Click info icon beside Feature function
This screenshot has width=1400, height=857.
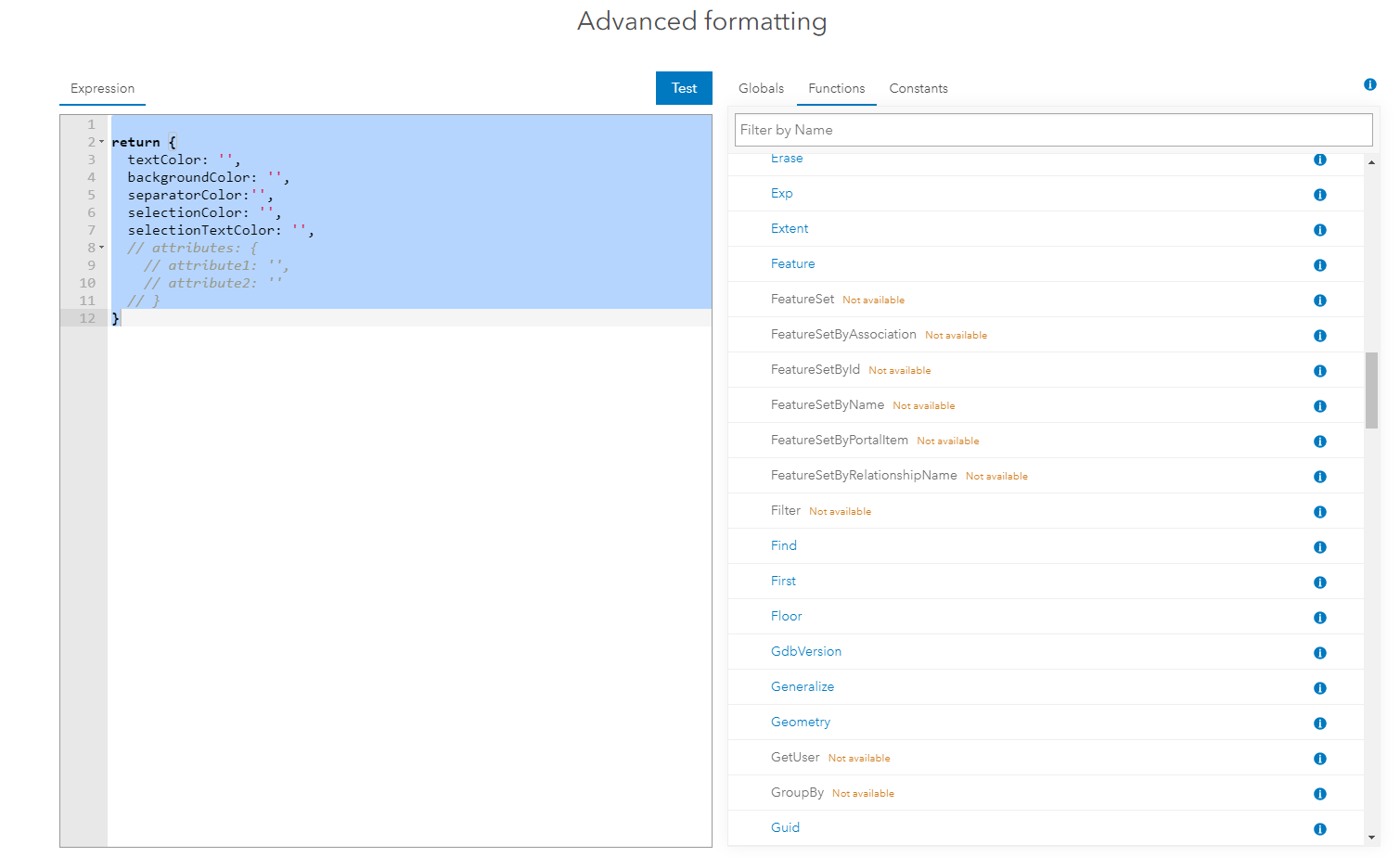point(1319,265)
